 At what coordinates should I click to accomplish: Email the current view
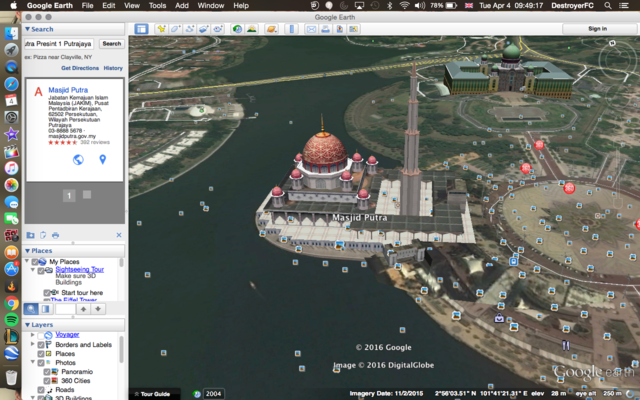(311, 29)
